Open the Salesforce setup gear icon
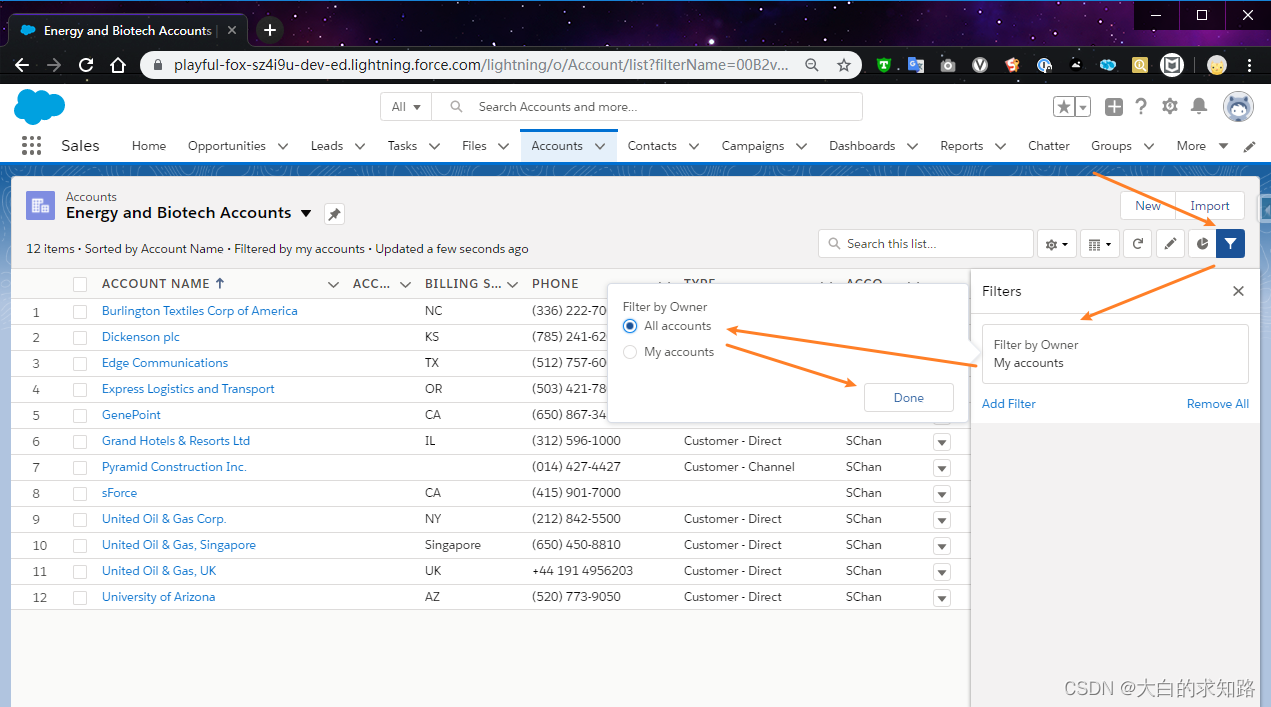Viewport: 1271px width, 707px height. [x=1169, y=106]
